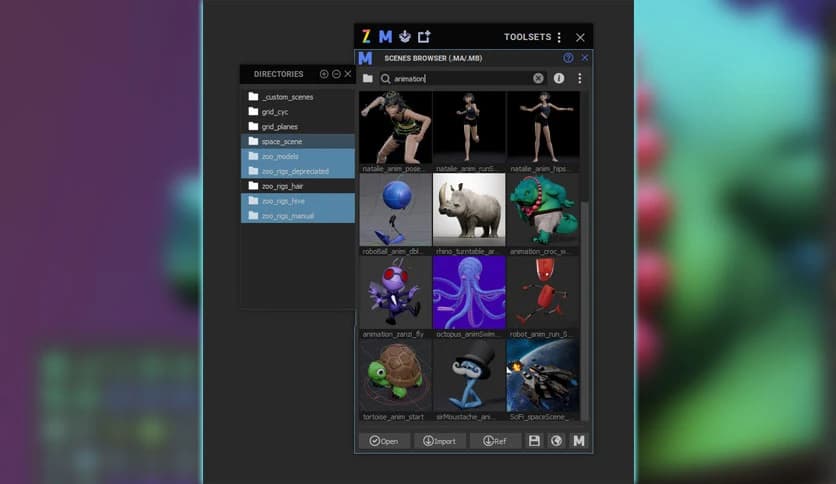Screen dimensions: 836x484
Task: Click the export square-arrow icon in Toolsets header
Action: tap(424, 36)
